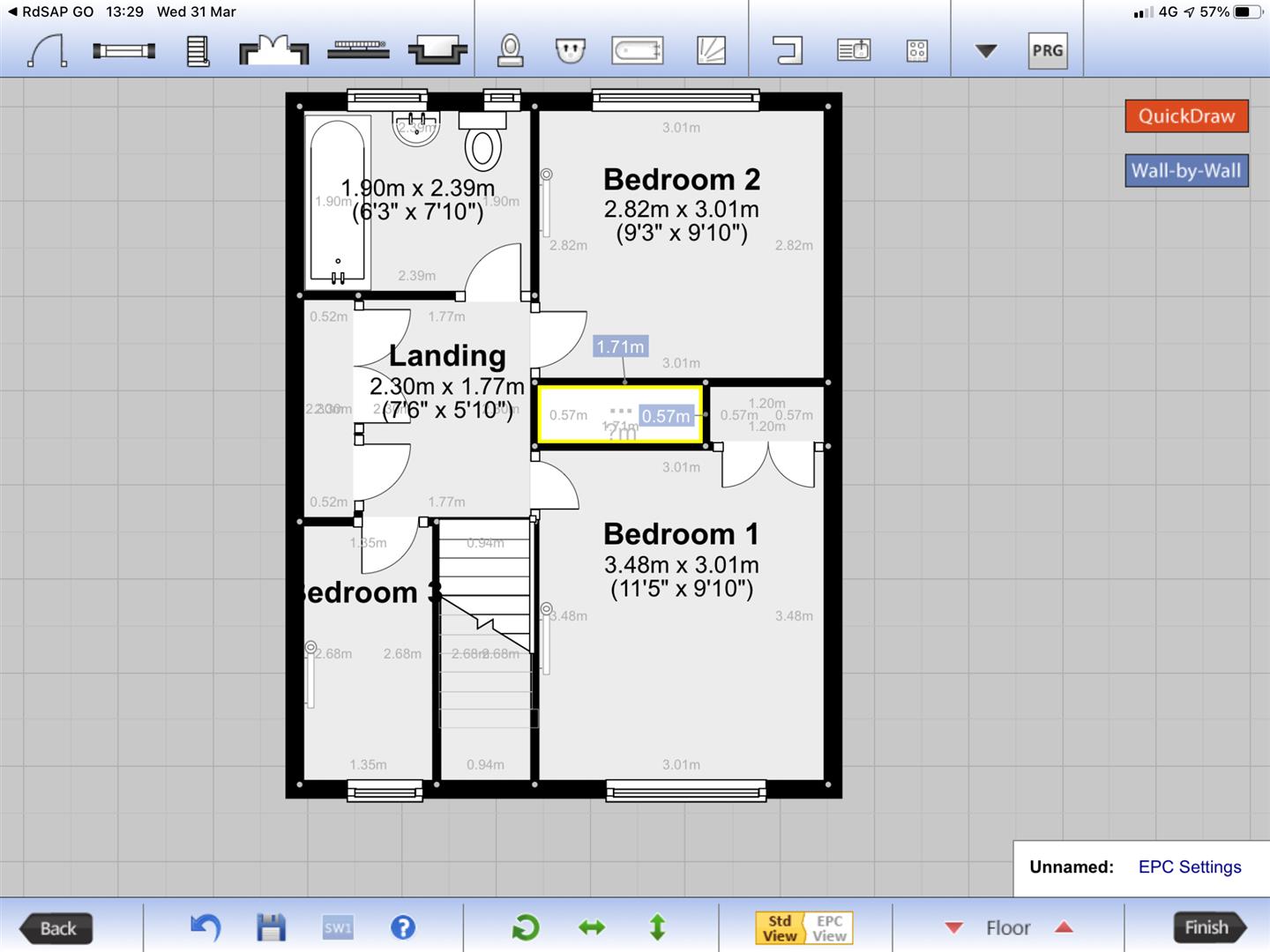1270x952 pixels.
Task: Open help with question mark icon
Action: (x=402, y=927)
